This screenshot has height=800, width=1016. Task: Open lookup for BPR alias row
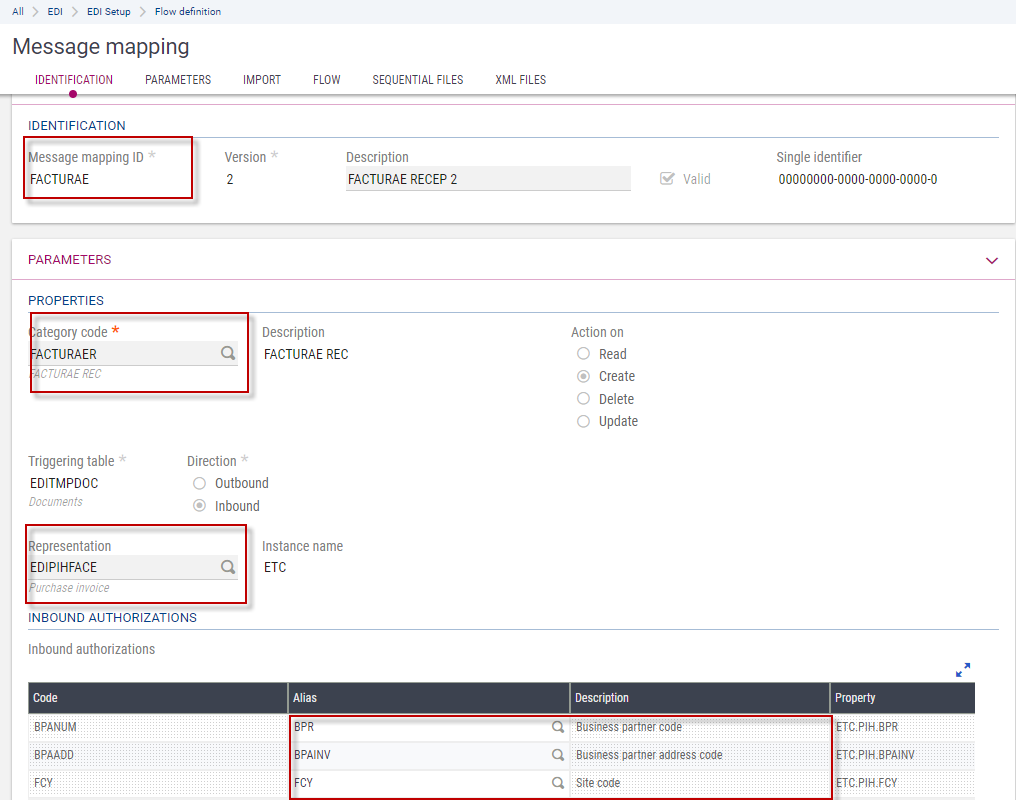(558, 727)
